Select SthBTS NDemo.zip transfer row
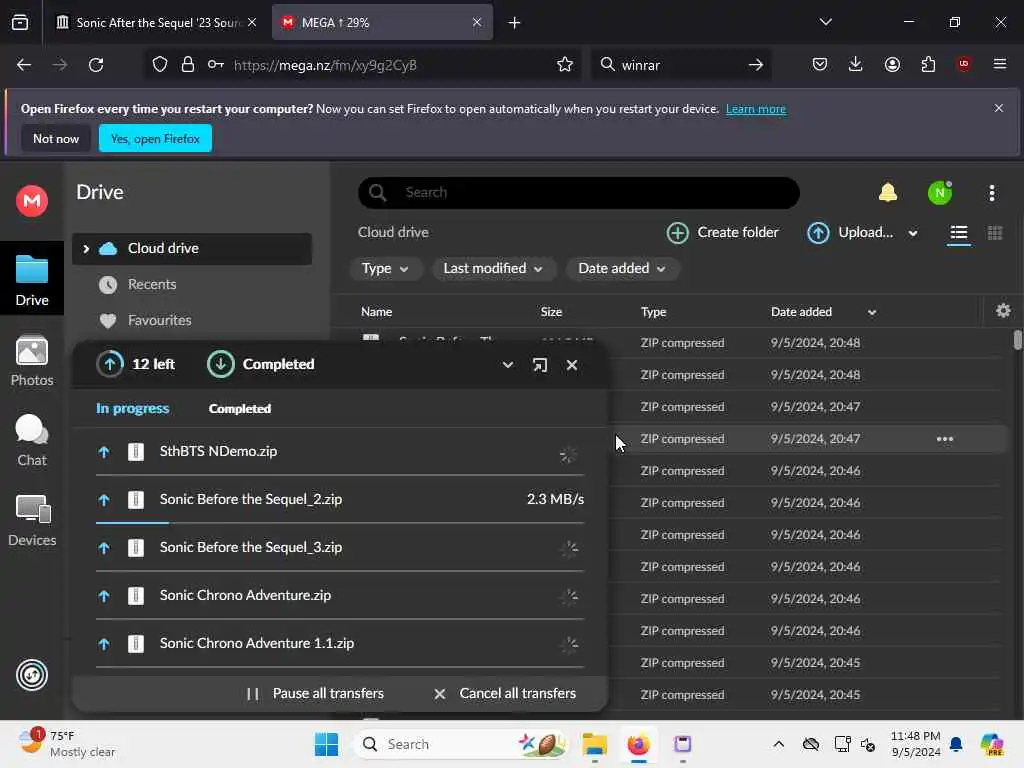This screenshot has width=1024, height=768. pos(340,452)
